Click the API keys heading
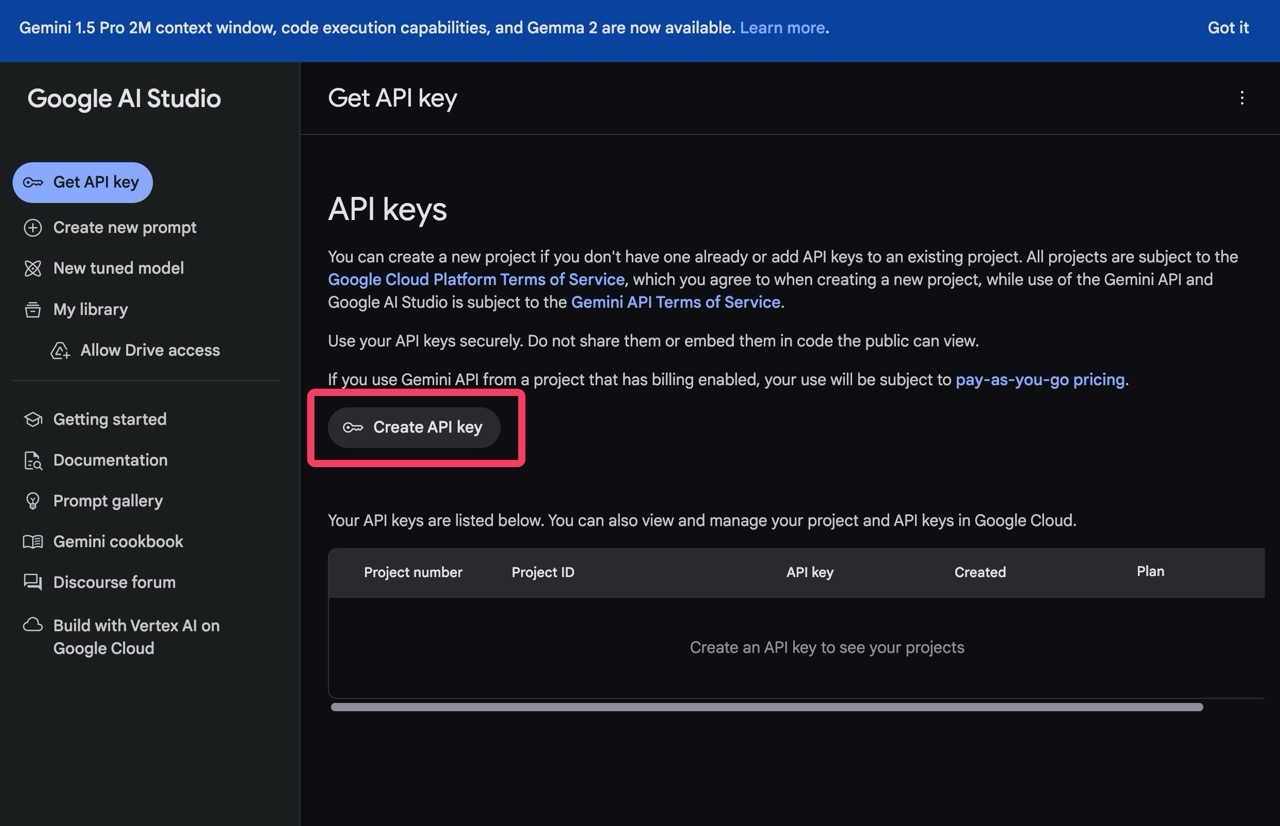Image resolution: width=1280 pixels, height=826 pixels. [388, 209]
